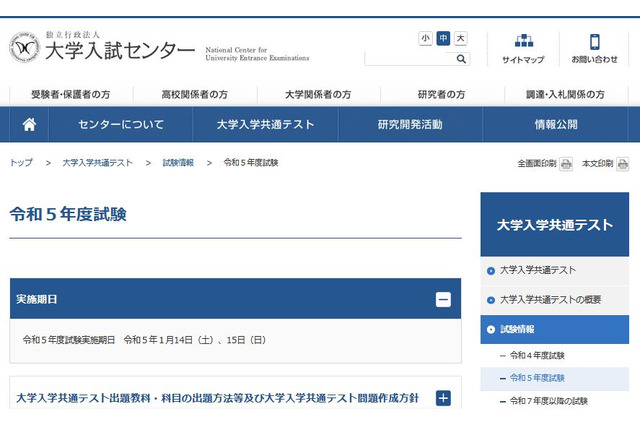This screenshot has width=640, height=426.
Task: Click the 本文印刷 printer icon
Action: pyautogui.click(x=622, y=164)
